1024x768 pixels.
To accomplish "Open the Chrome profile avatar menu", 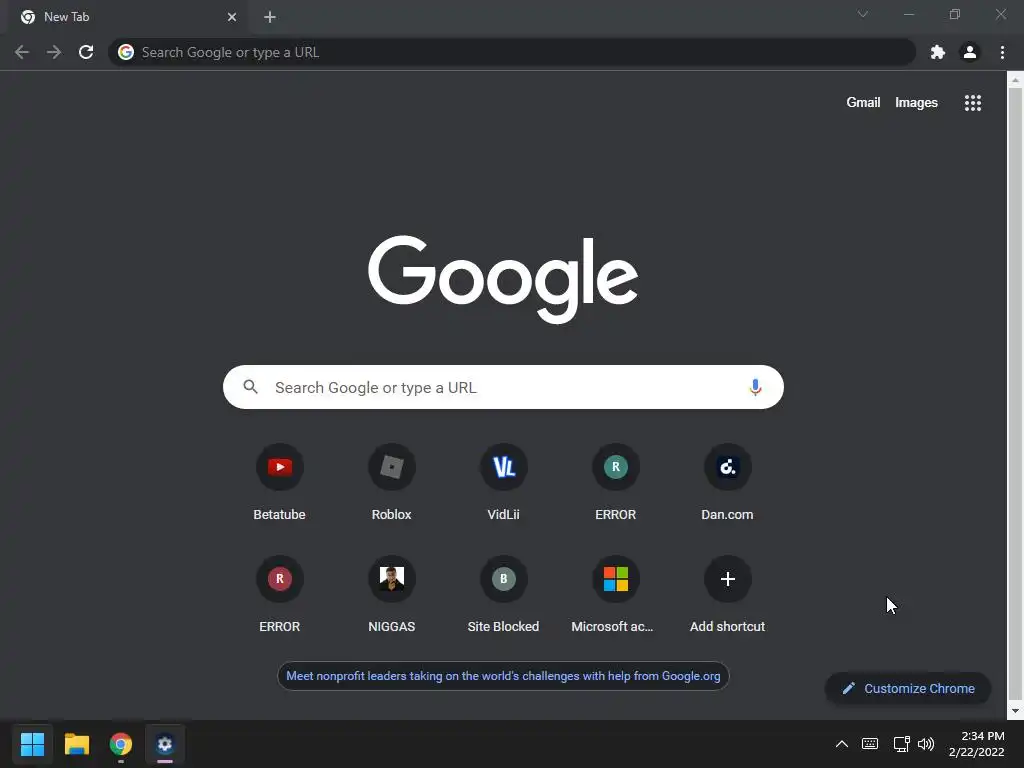I will [970, 52].
